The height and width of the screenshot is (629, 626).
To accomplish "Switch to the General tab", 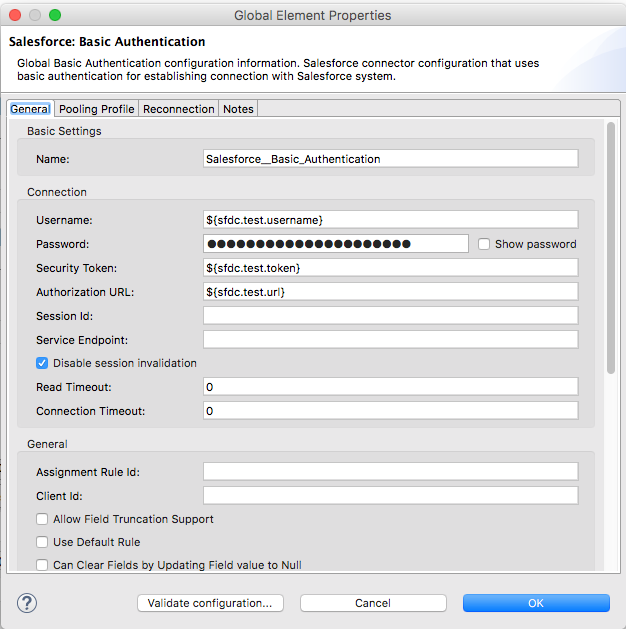I will (30, 109).
